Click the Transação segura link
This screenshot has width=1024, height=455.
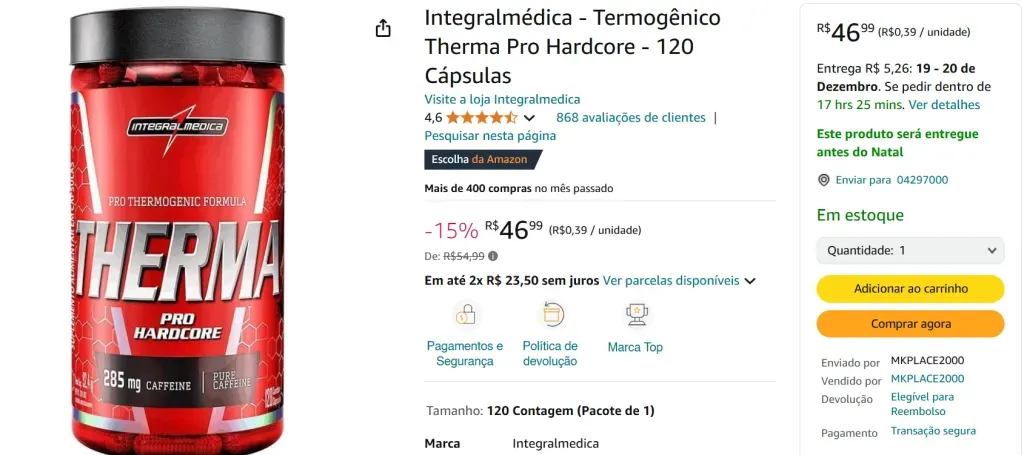tap(933, 431)
